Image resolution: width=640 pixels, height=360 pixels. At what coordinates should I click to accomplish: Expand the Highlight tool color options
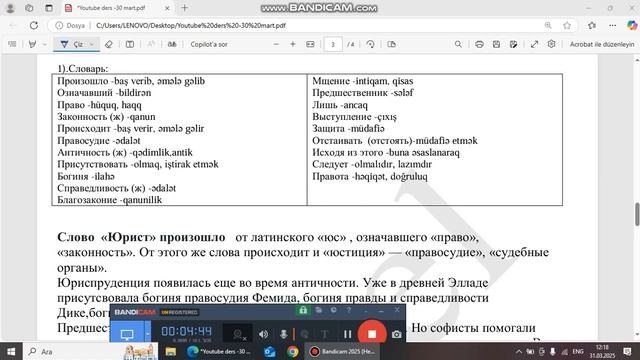(x=44, y=44)
